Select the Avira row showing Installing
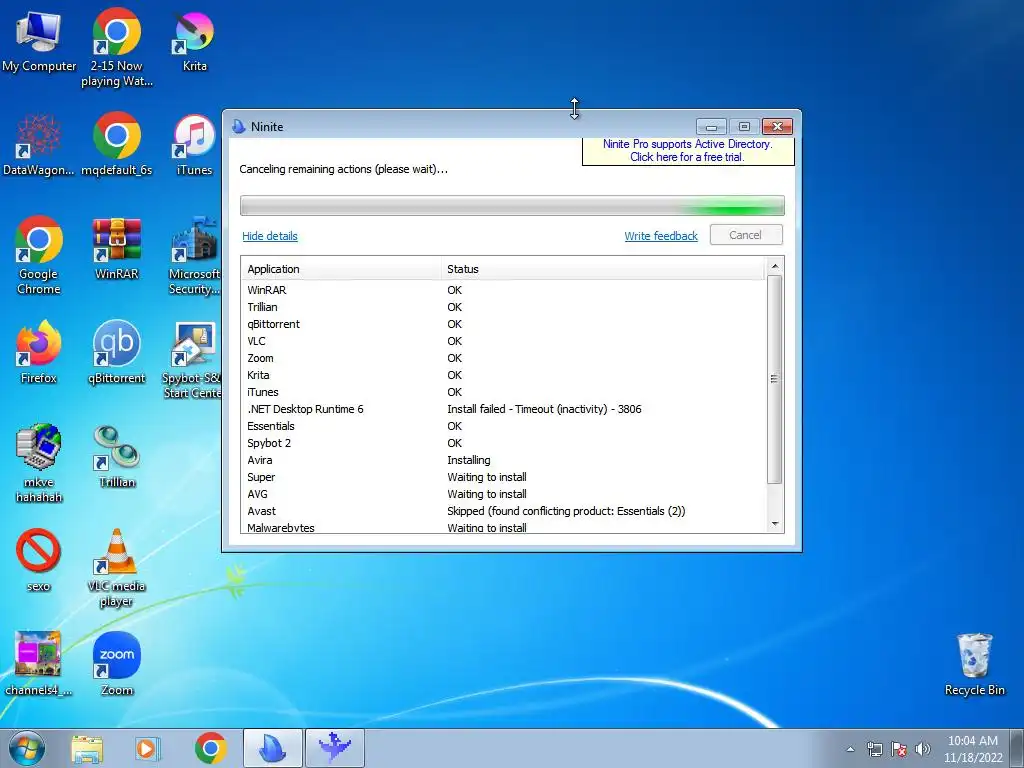This screenshot has width=1024, height=768. pyautogui.click(x=504, y=460)
